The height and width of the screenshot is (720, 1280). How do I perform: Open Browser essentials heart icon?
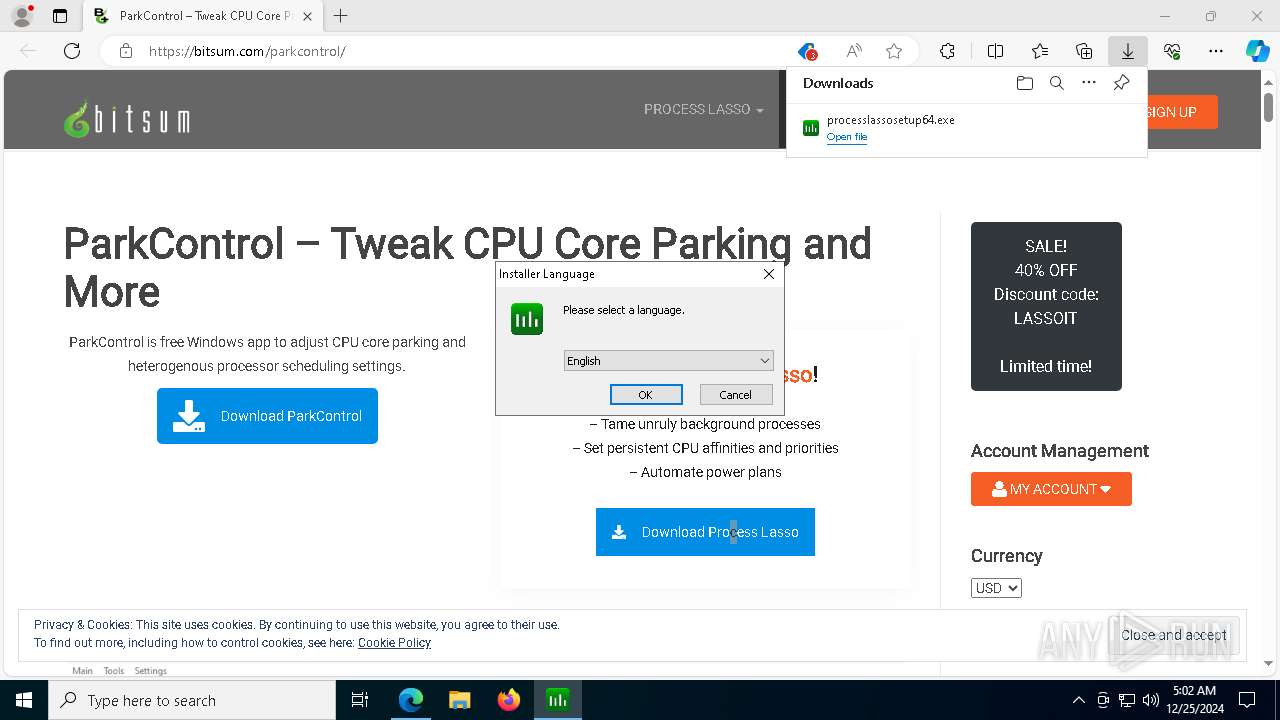point(1172,51)
